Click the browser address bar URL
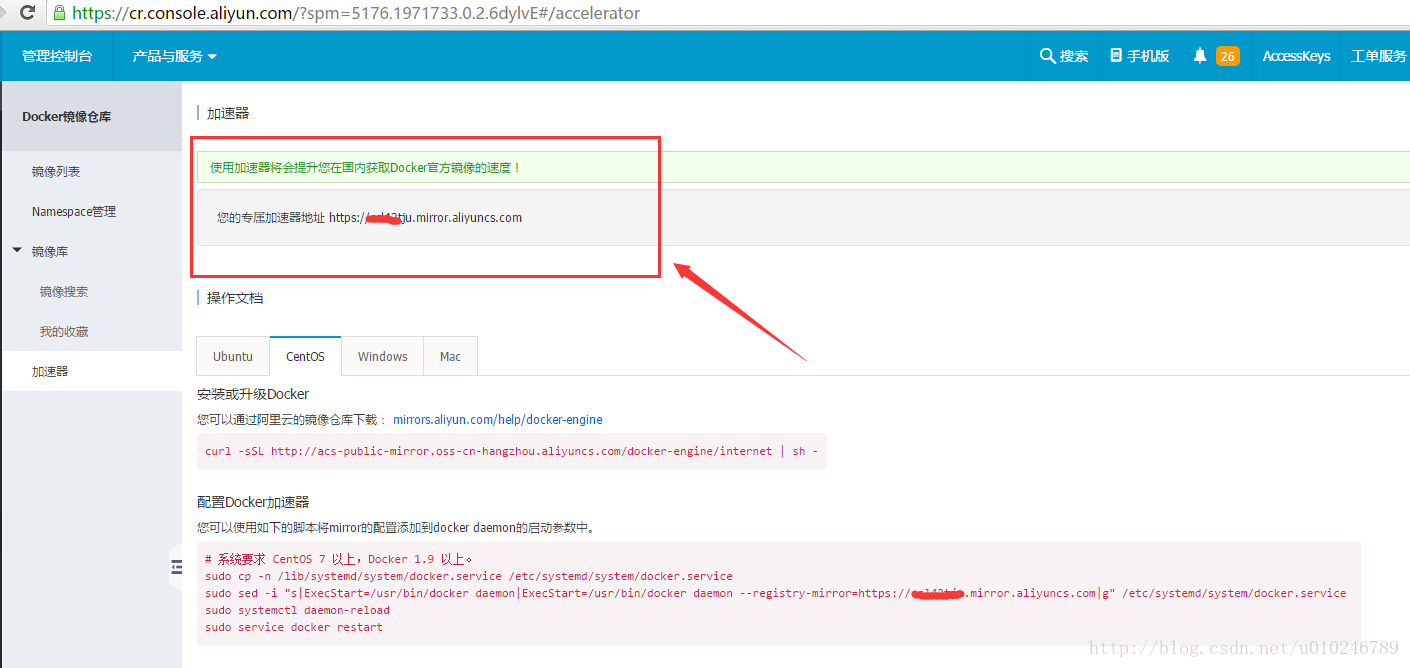The image size is (1410, 668). (x=356, y=14)
